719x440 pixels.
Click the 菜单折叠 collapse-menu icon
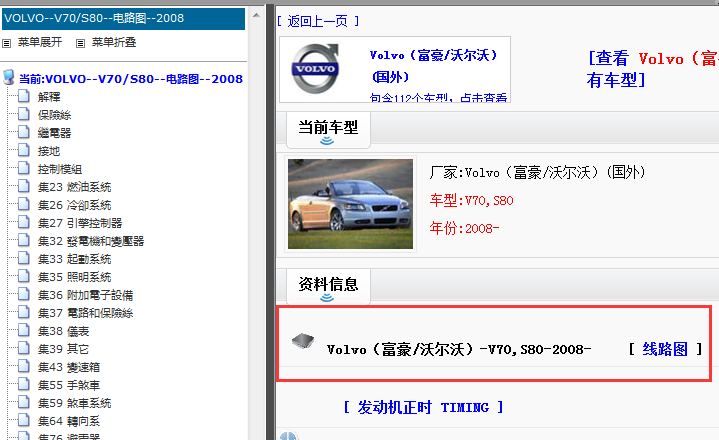tap(80, 44)
